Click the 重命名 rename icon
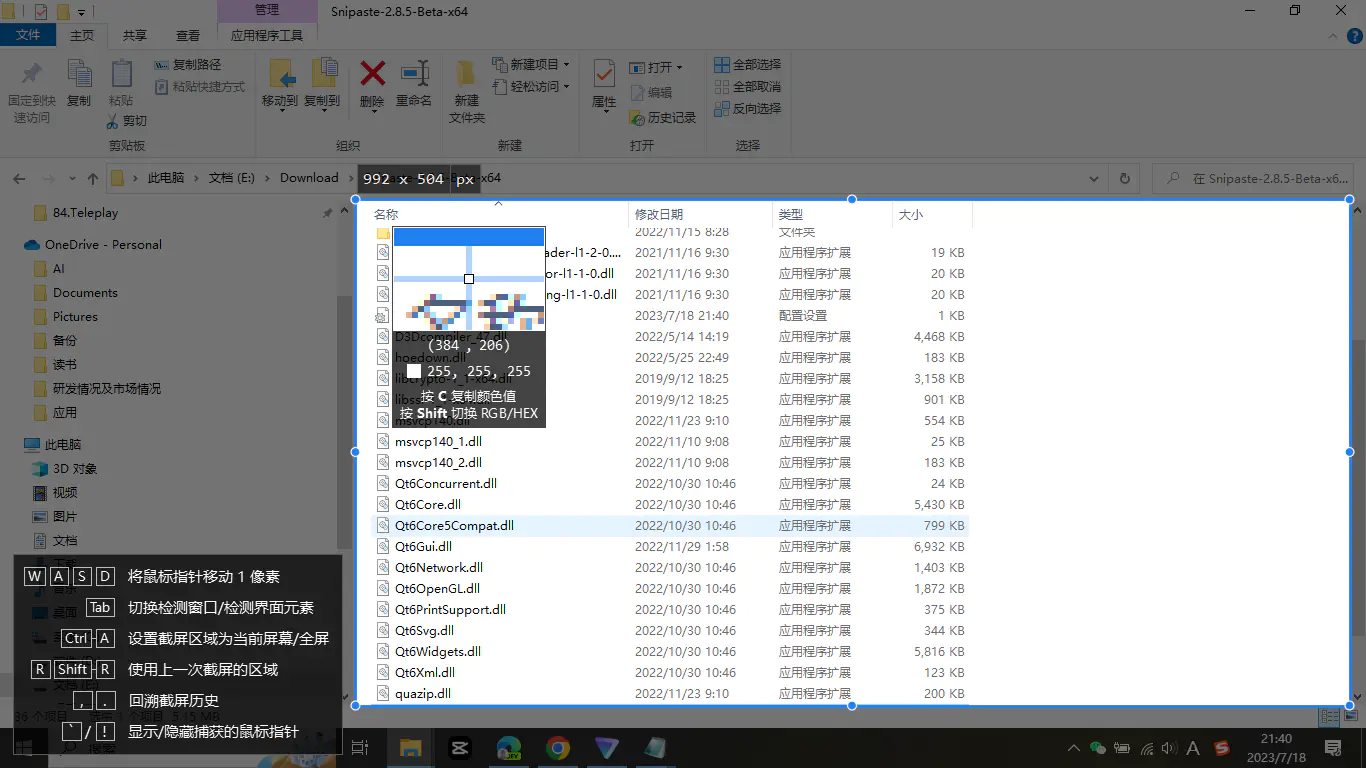 pos(414,73)
